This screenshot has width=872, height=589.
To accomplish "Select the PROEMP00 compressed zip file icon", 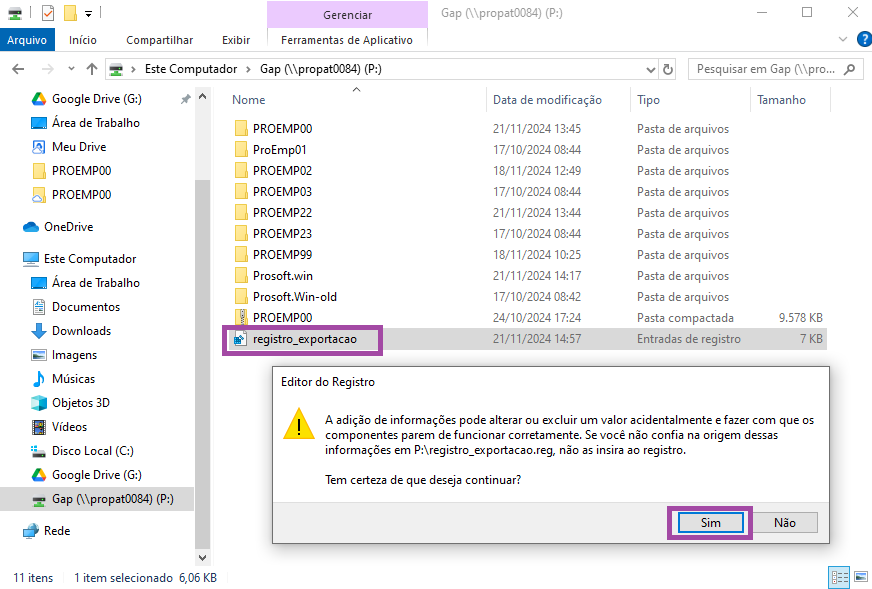I will pos(241,318).
